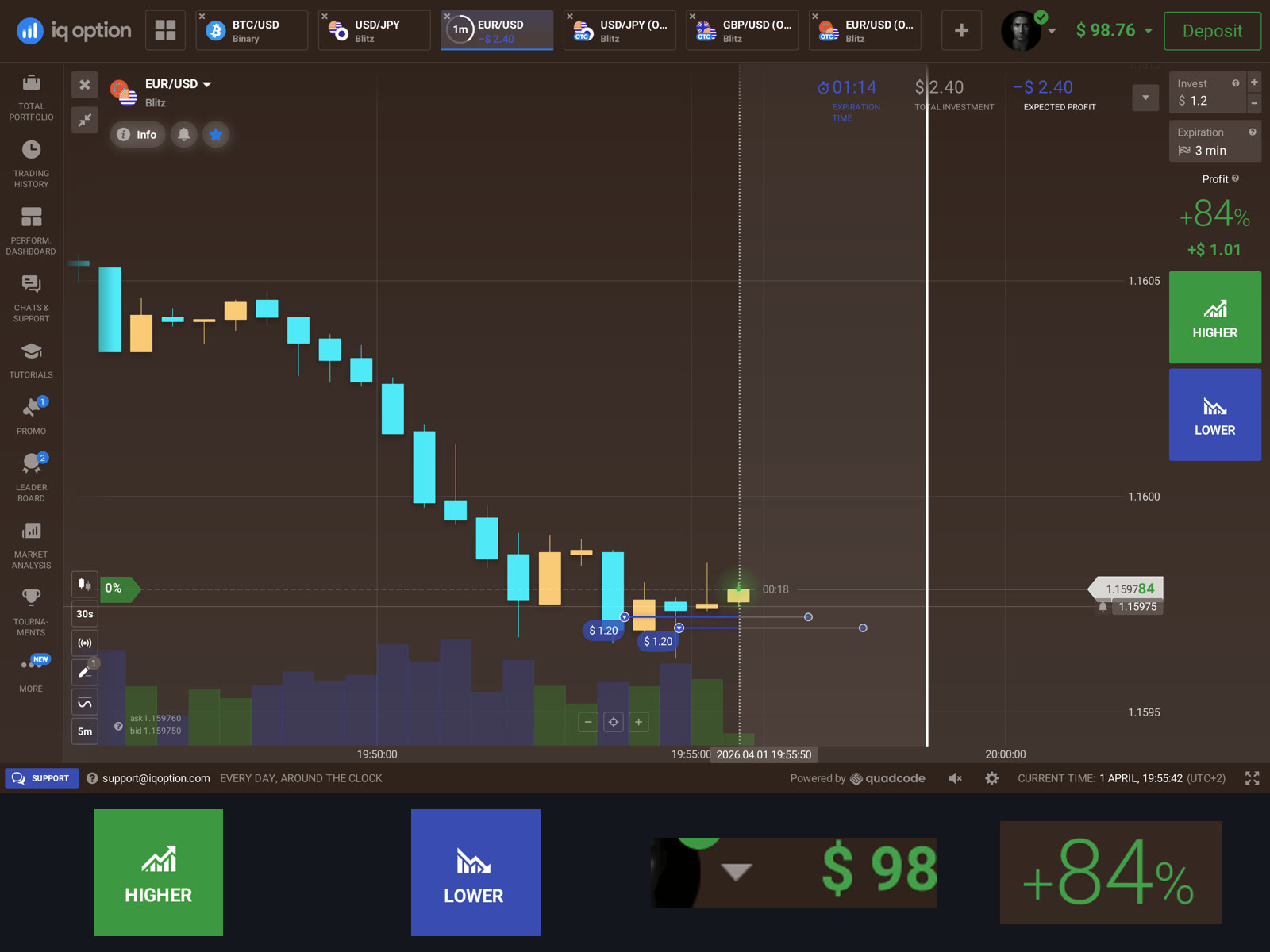Increase invest amount with plus stepper
The height and width of the screenshot is (952, 1270).
[1254, 82]
